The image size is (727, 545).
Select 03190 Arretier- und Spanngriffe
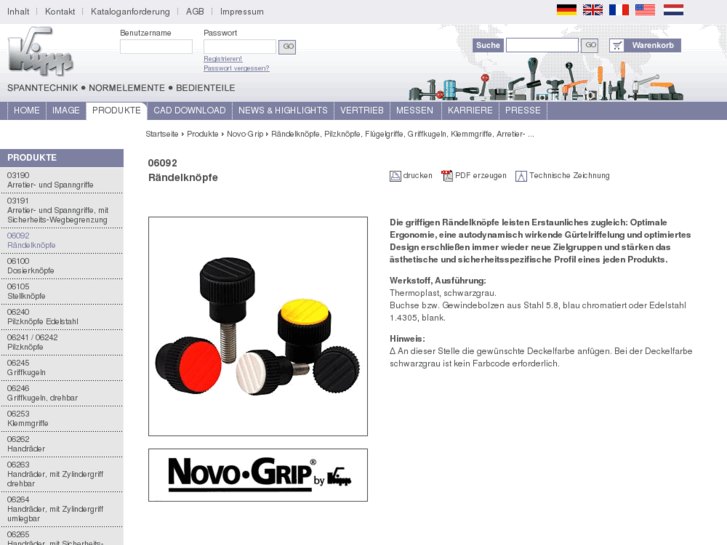pyautogui.click(x=62, y=180)
